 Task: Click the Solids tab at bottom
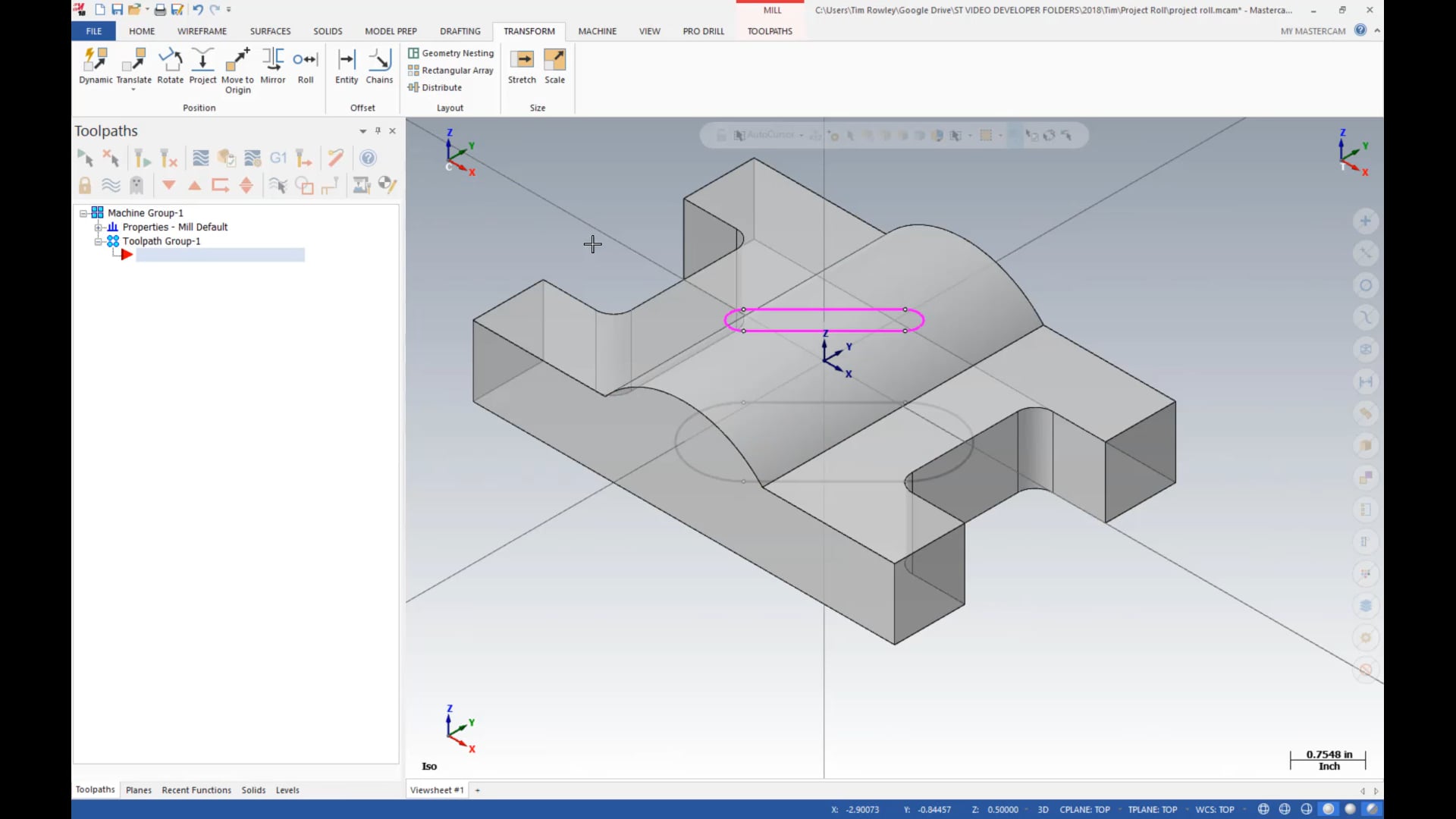(253, 790)
